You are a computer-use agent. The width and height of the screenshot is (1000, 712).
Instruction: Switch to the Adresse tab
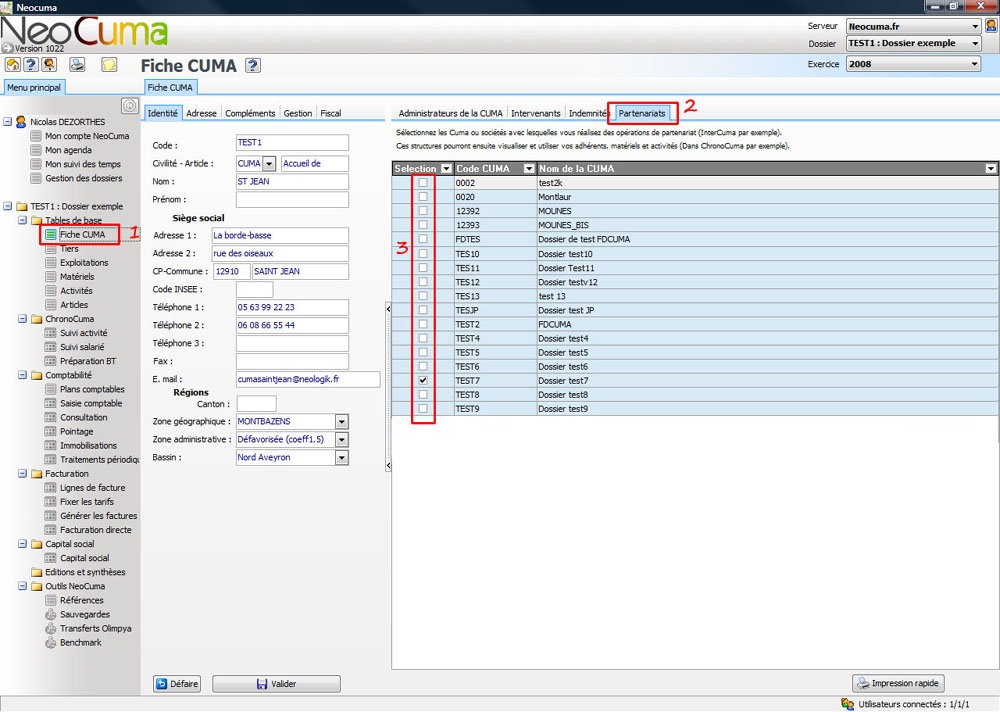coord(202,113)
